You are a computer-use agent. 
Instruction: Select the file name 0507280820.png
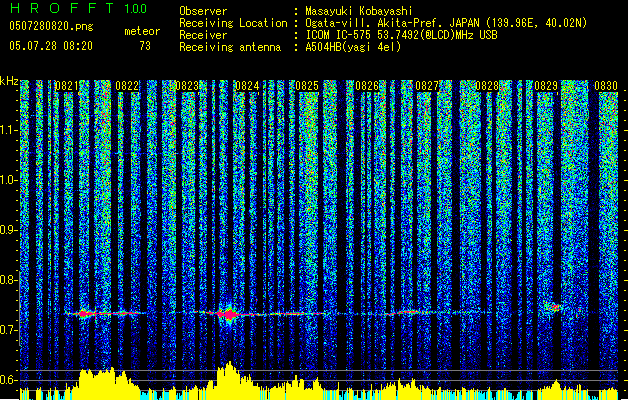[x=51, y=26]
